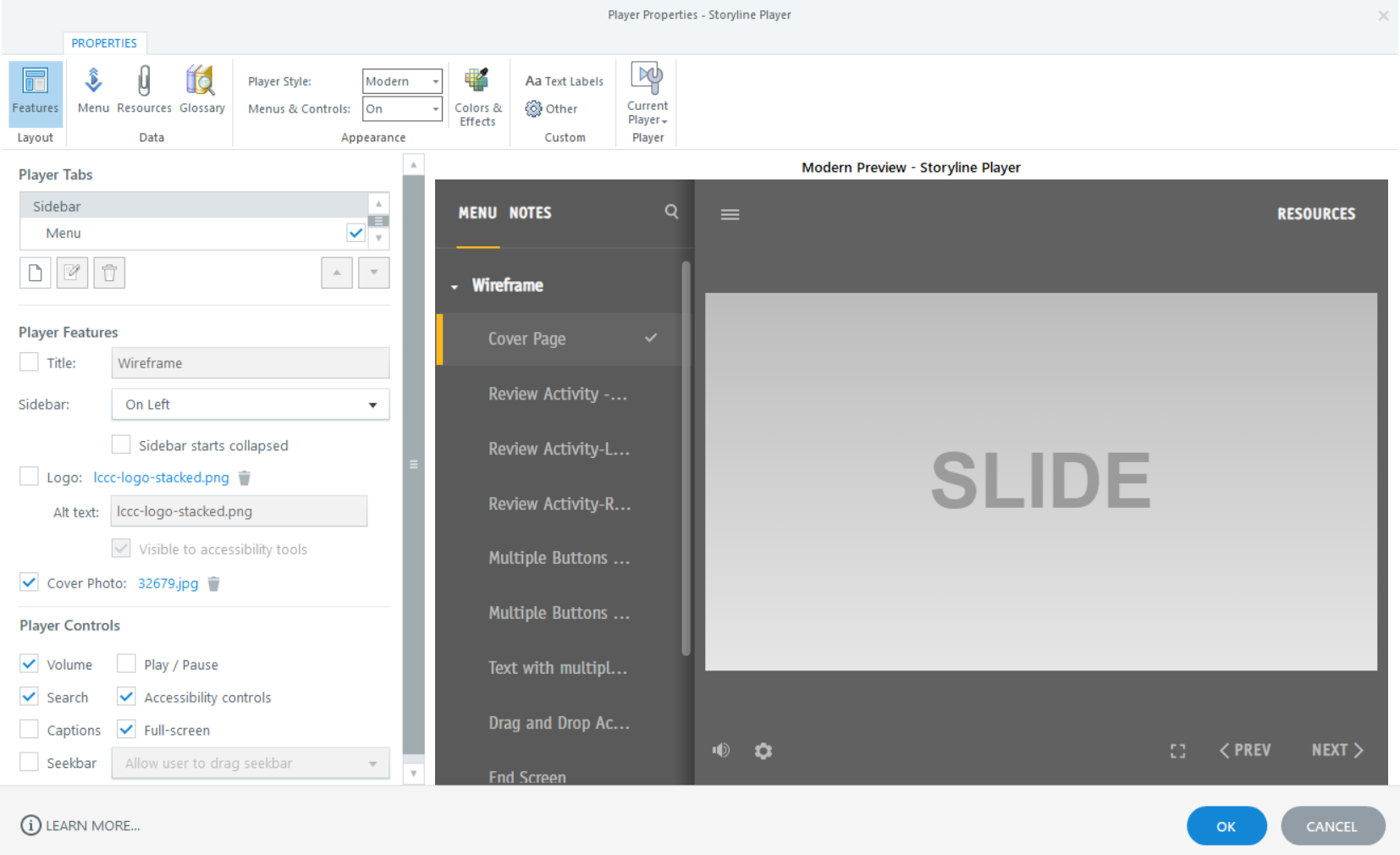Open the Glossary editor
Viewport: 1400px width, 855px height.
click(x=201, y=89)
